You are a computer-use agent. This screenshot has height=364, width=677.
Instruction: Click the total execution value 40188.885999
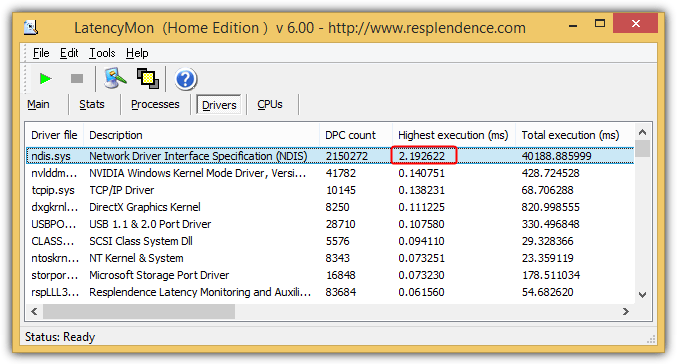556,156
